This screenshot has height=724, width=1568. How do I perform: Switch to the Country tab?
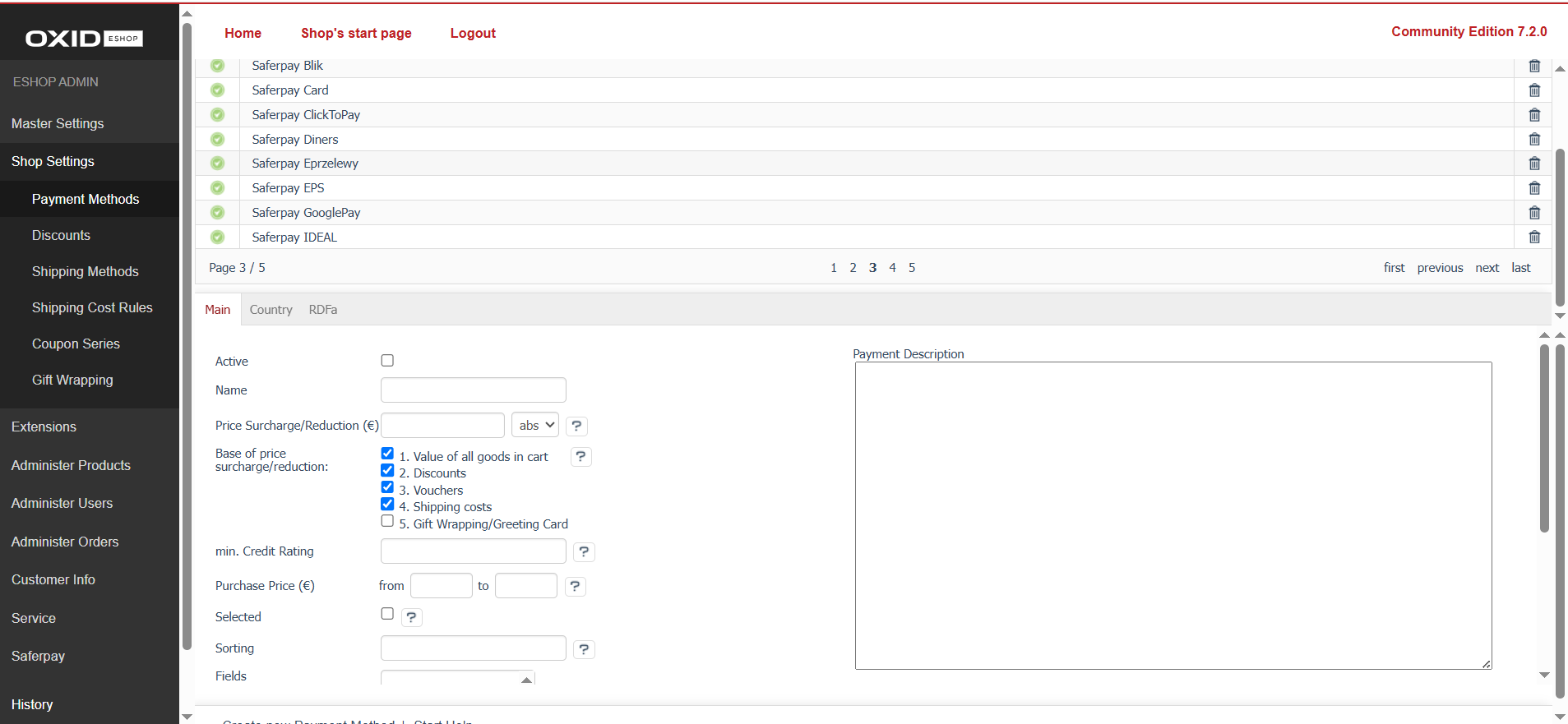tap(271, 310)
